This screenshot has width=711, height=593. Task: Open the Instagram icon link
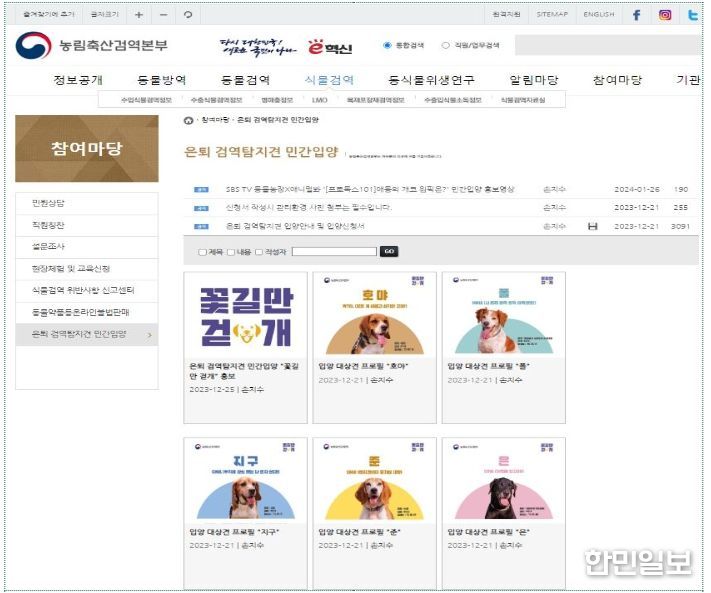pyautogui.click(x=665, y=15)
